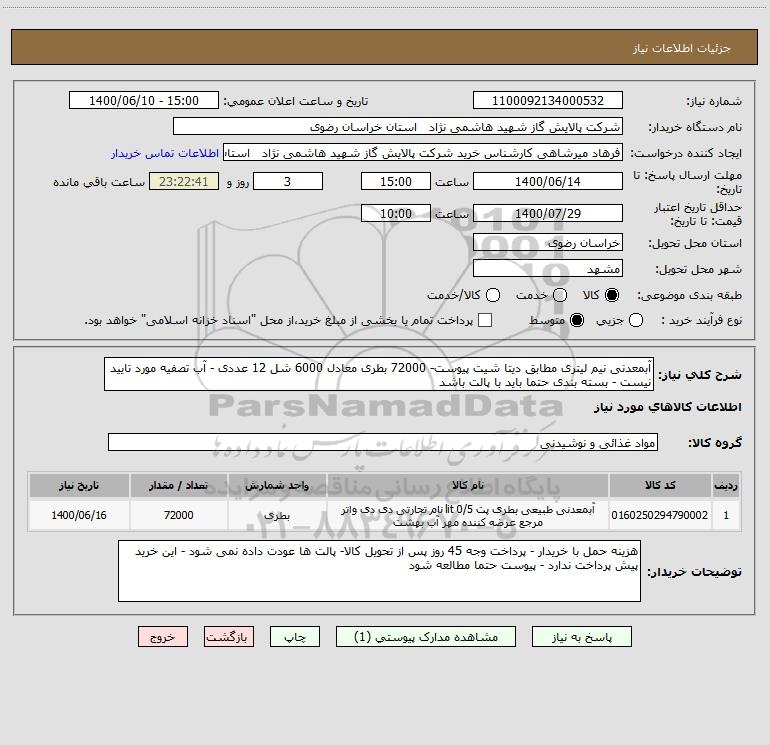Select the خدمت radio button

click(x=560, y=295)
